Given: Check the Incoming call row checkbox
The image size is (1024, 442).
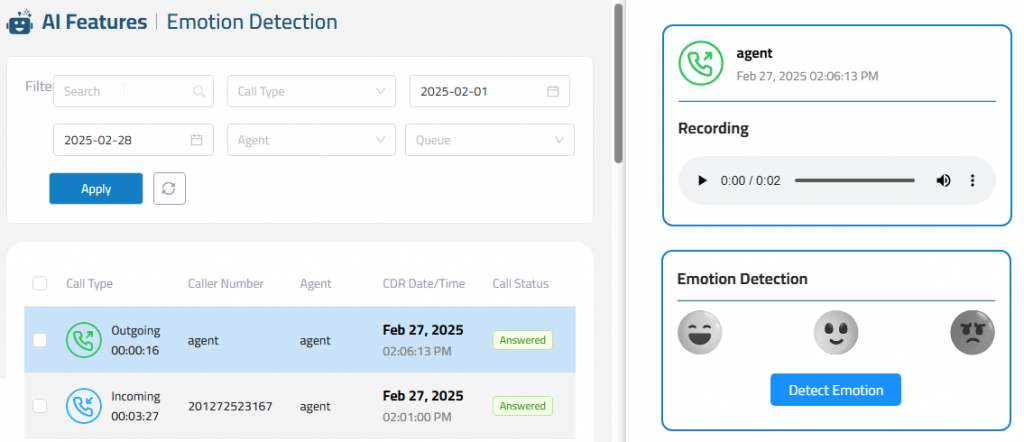Looking at the screenshot, I should [x=40, y=406].
